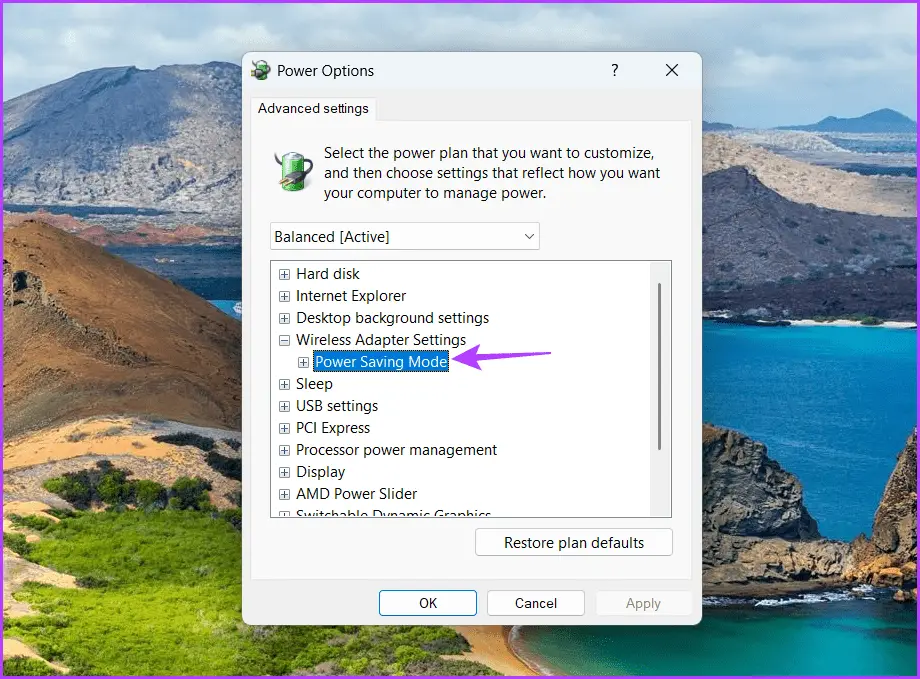This screenshot has width=920, height=679.
Task: Open the Balanced [Active] plan dropdown
Action: click(x=404, y=237)
